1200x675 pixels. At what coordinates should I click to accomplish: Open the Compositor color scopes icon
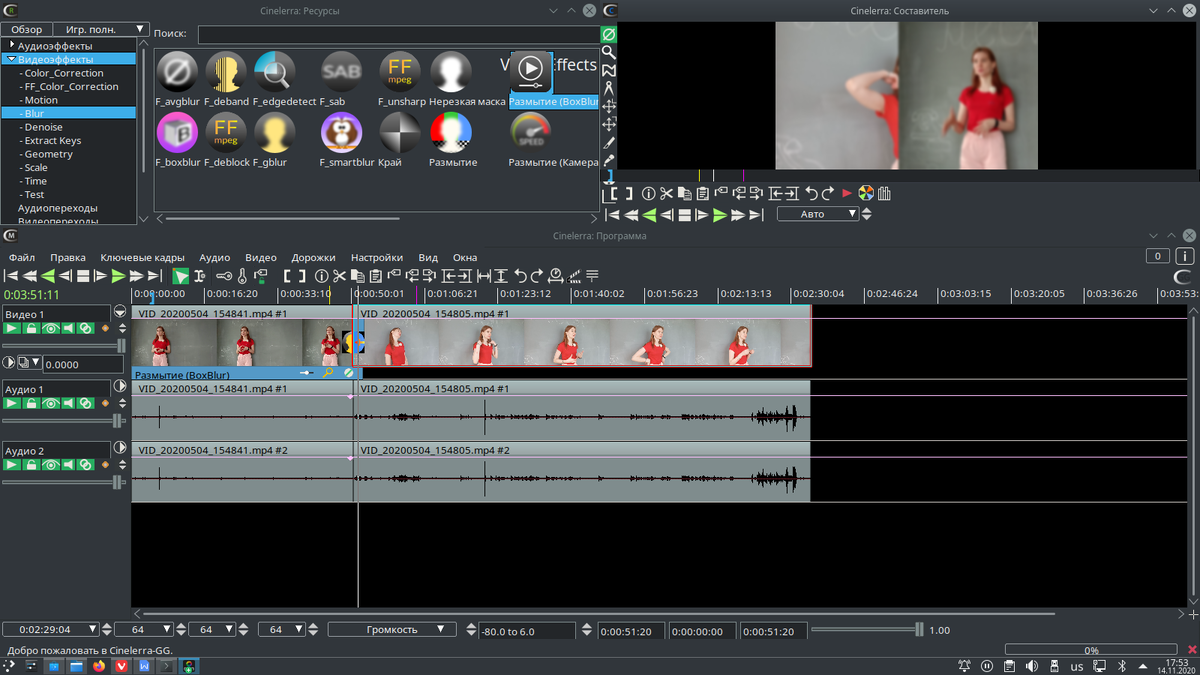pos(866,193)
